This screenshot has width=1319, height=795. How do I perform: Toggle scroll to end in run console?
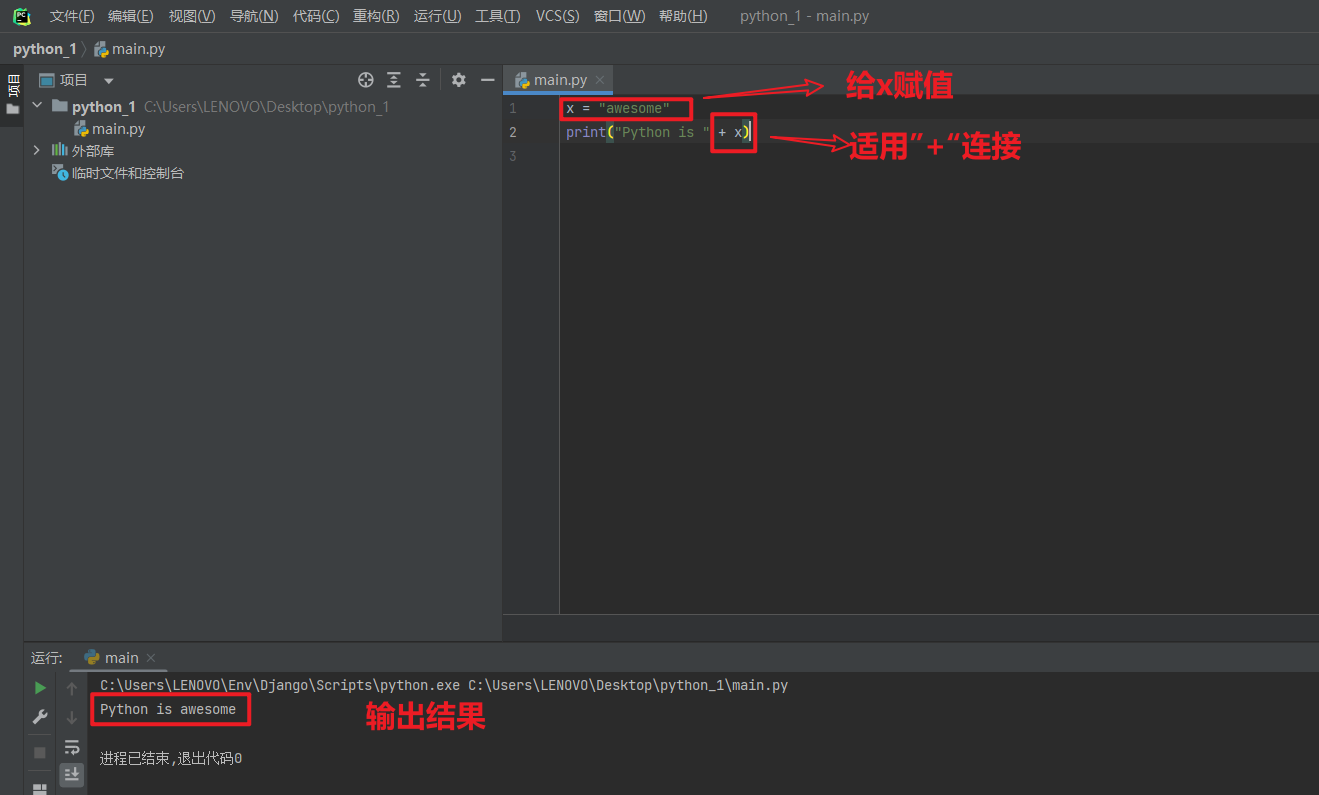pos(72,773)
